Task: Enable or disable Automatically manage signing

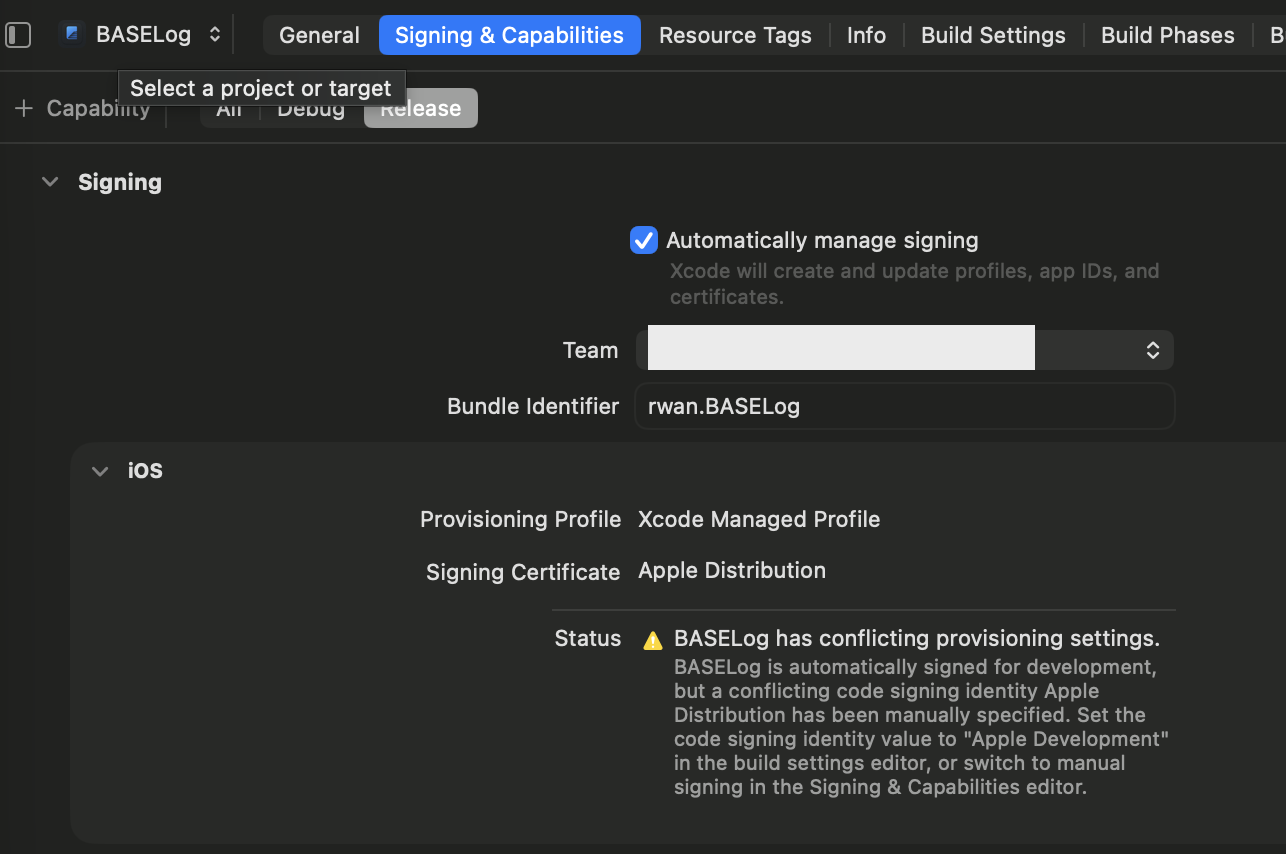Action: point(643,240)
